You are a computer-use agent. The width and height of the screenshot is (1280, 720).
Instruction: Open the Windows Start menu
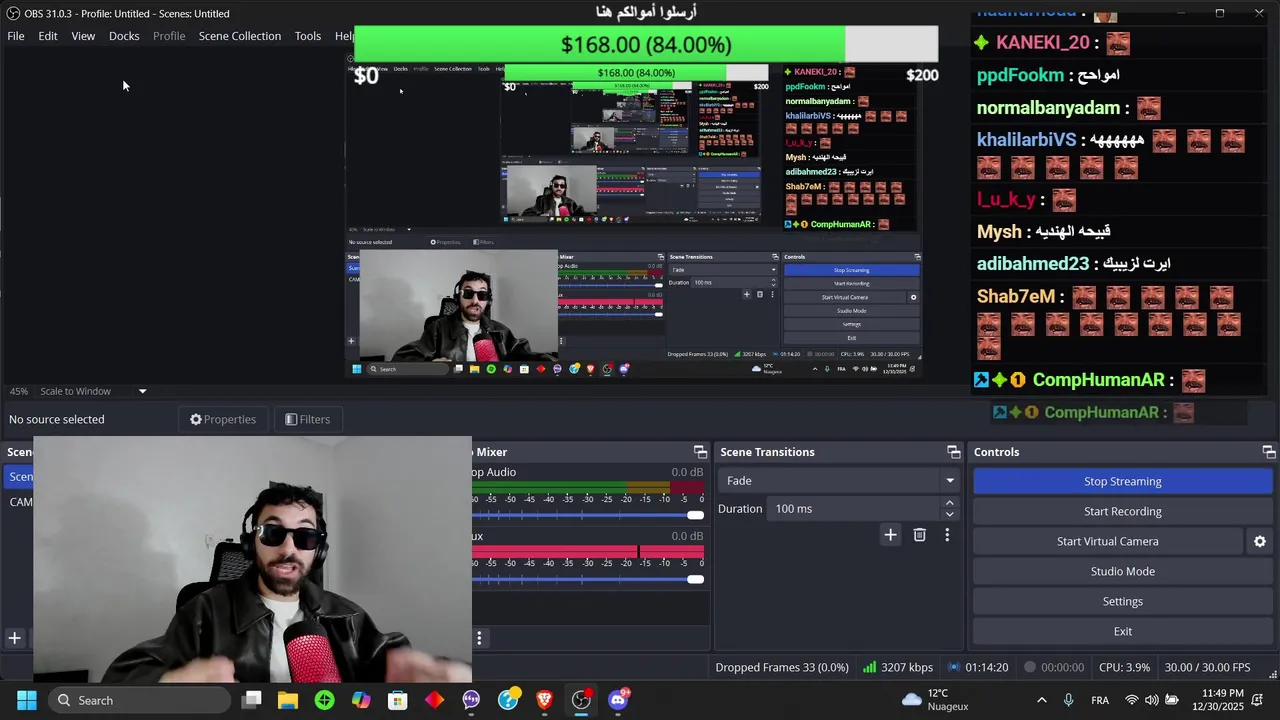pos(27,700)
